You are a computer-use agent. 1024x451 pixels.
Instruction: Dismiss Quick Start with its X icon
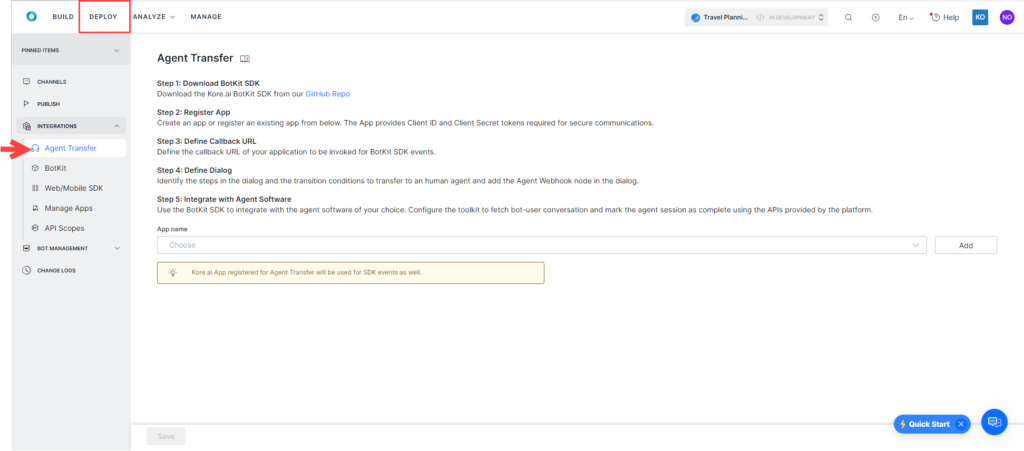[x=961, y=424]
